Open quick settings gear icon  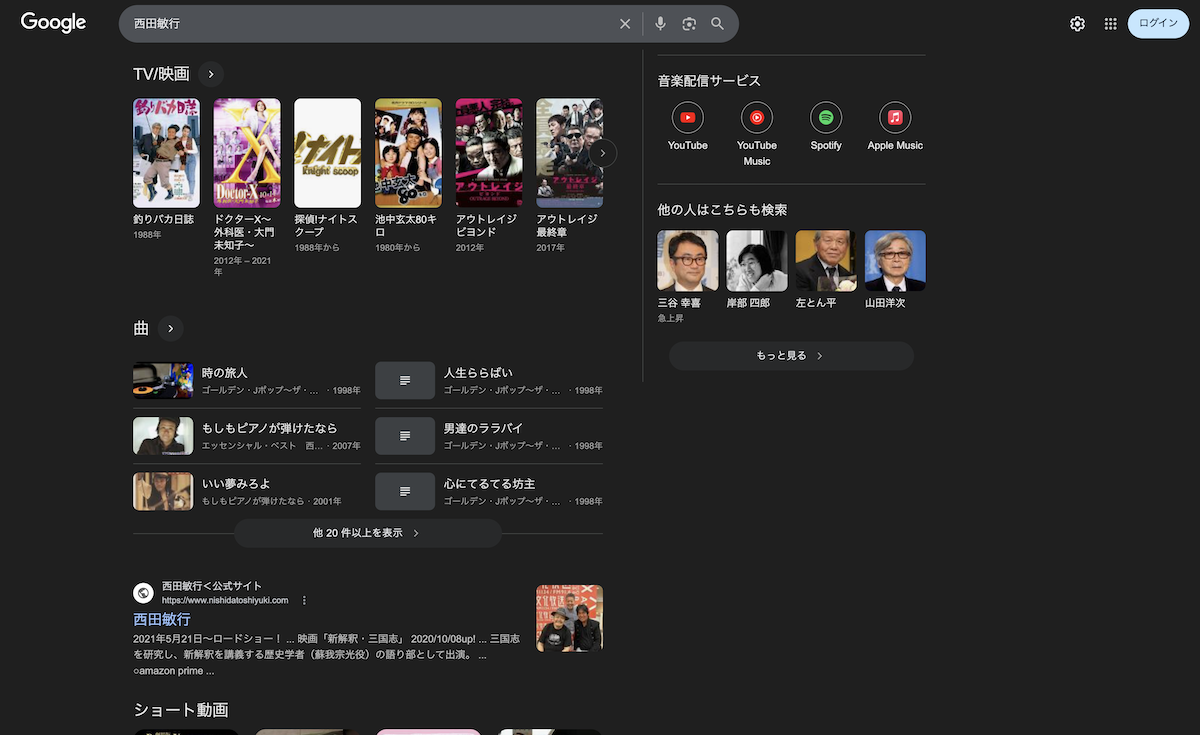[x=1077, y=24]
